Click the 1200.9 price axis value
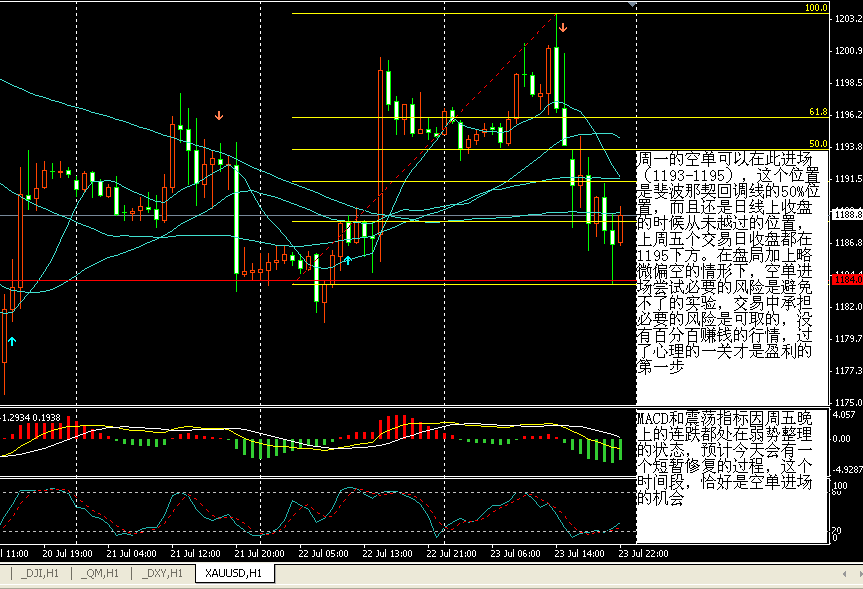This screenshot has width=863, height=589. pos(848,51)
